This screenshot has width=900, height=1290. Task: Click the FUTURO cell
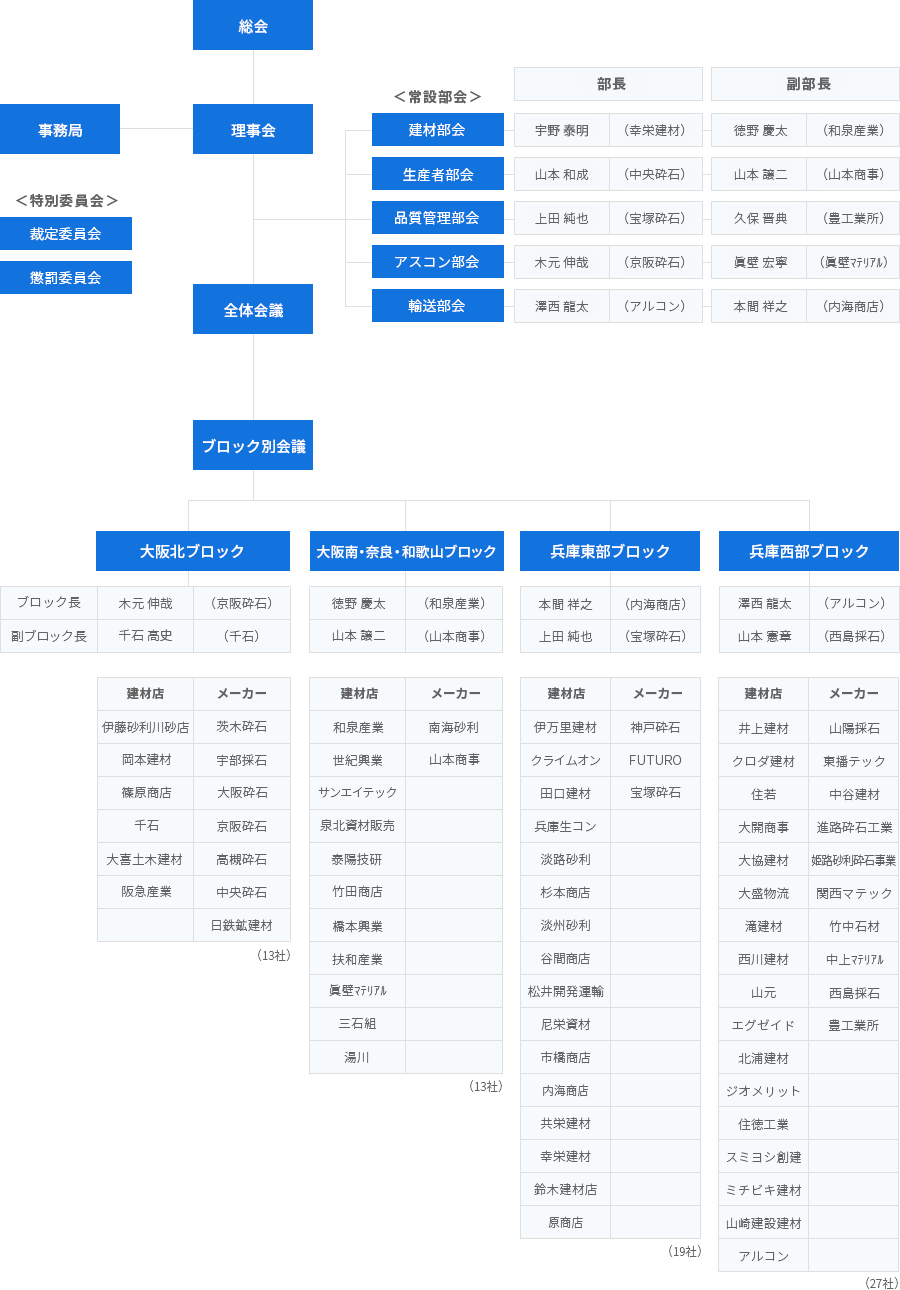click(656, 760)
